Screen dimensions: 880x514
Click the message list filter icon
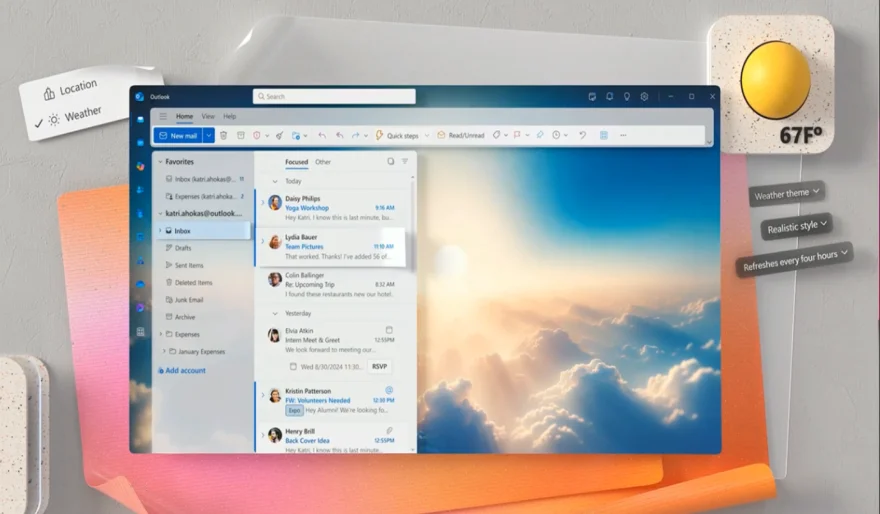(405, 162)
